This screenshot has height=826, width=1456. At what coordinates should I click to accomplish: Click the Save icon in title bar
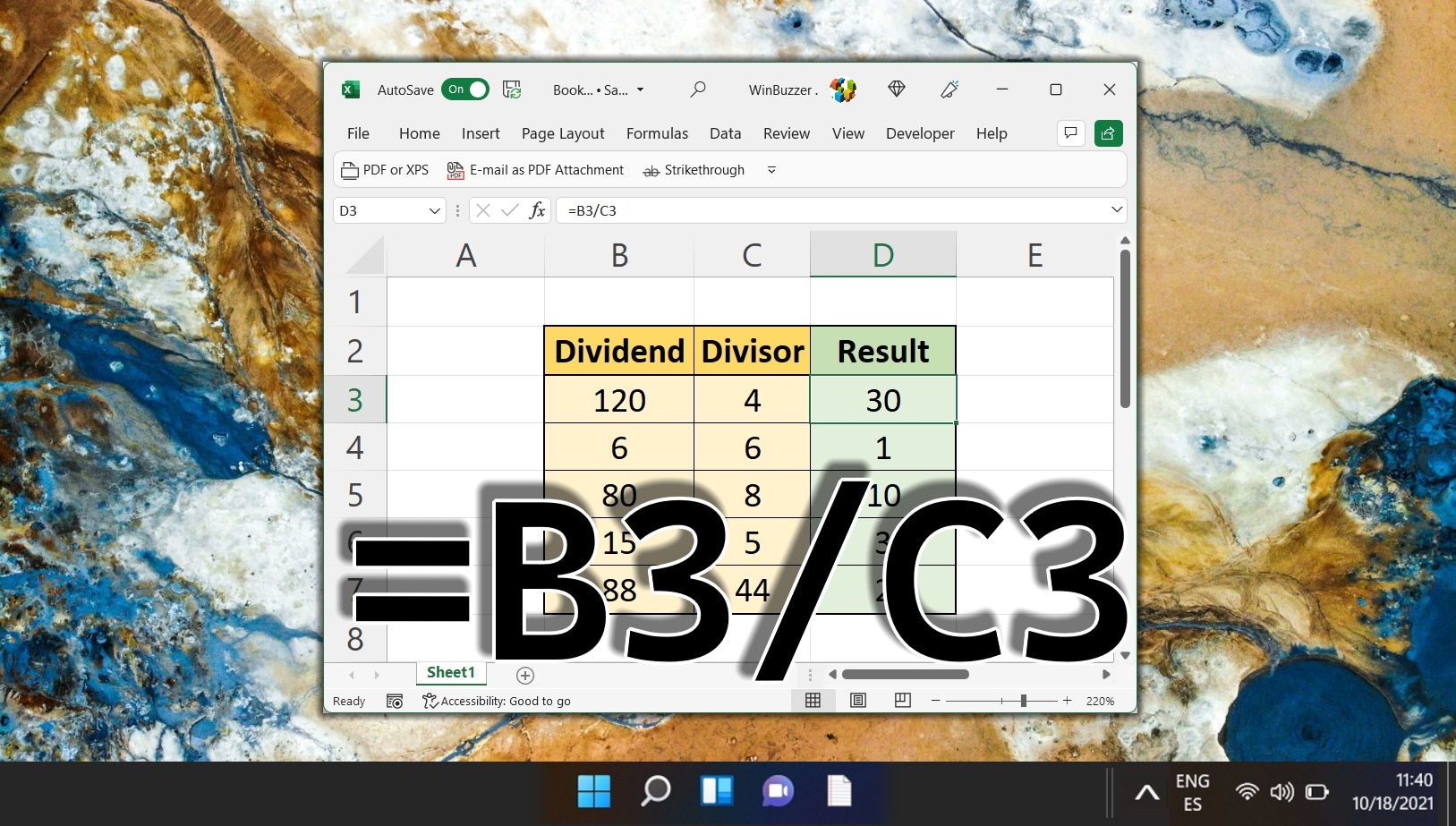(x=512, y=89)
